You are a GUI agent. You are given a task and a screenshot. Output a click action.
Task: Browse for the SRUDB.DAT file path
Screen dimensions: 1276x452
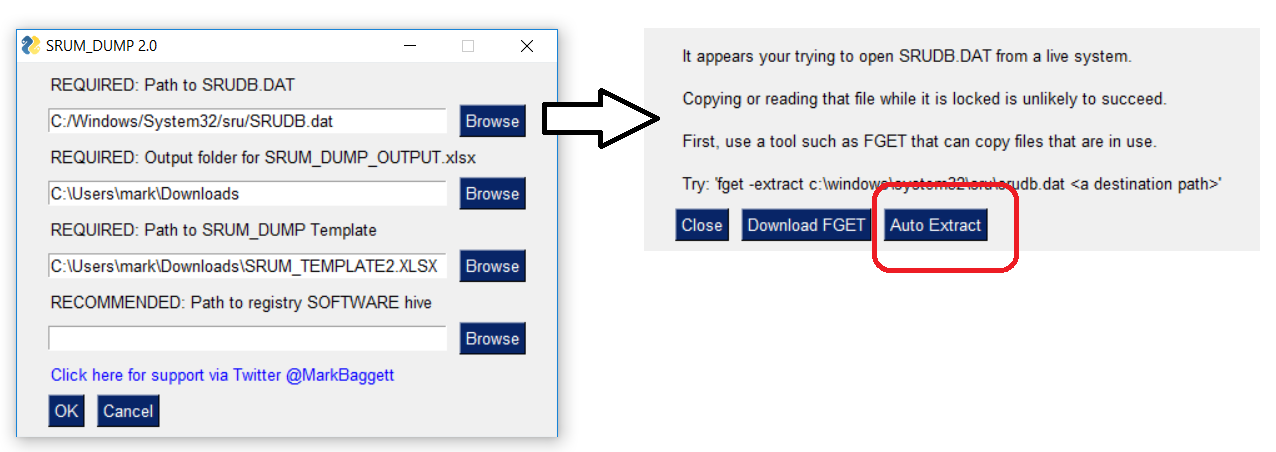coord(492,121)
